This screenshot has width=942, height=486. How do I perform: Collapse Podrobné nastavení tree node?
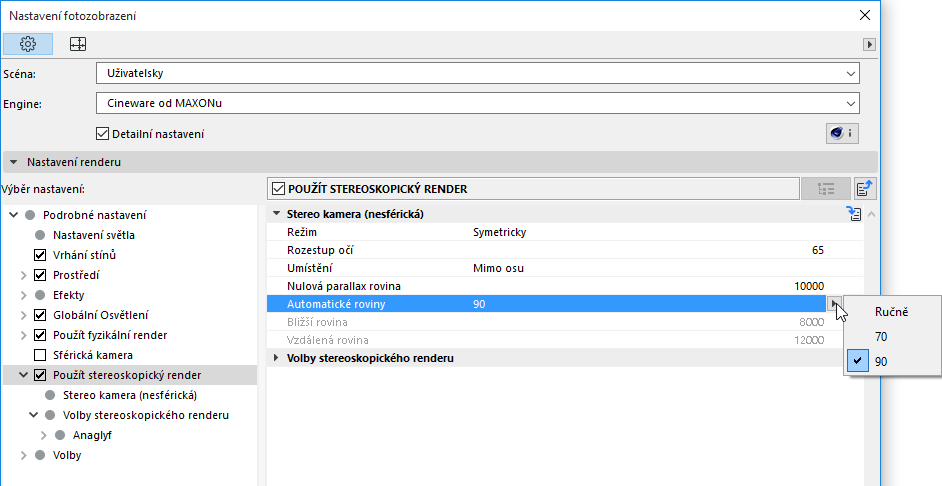tap(14, 215)
